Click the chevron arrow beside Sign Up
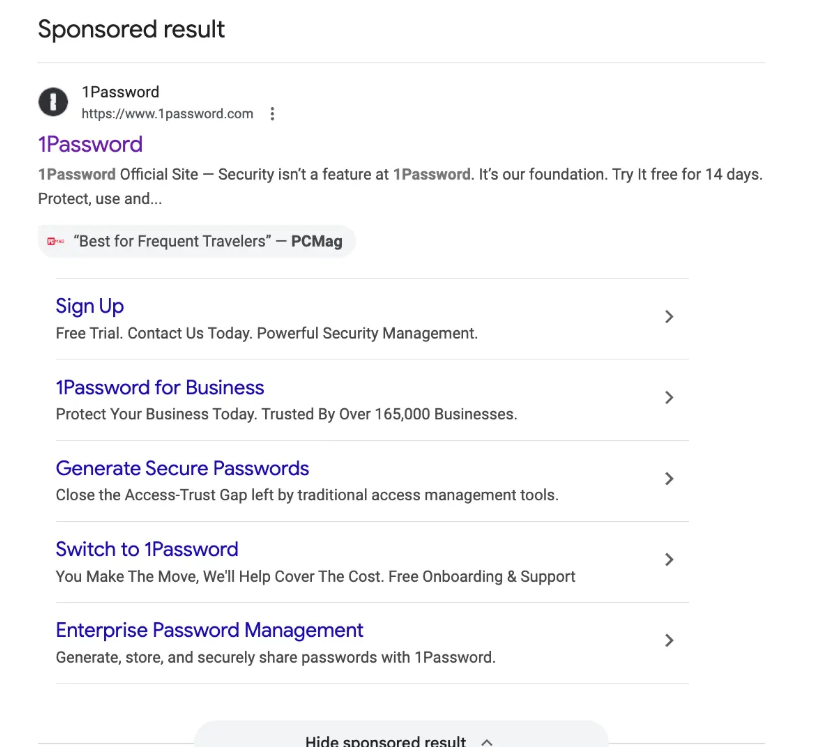 point(669,317)
